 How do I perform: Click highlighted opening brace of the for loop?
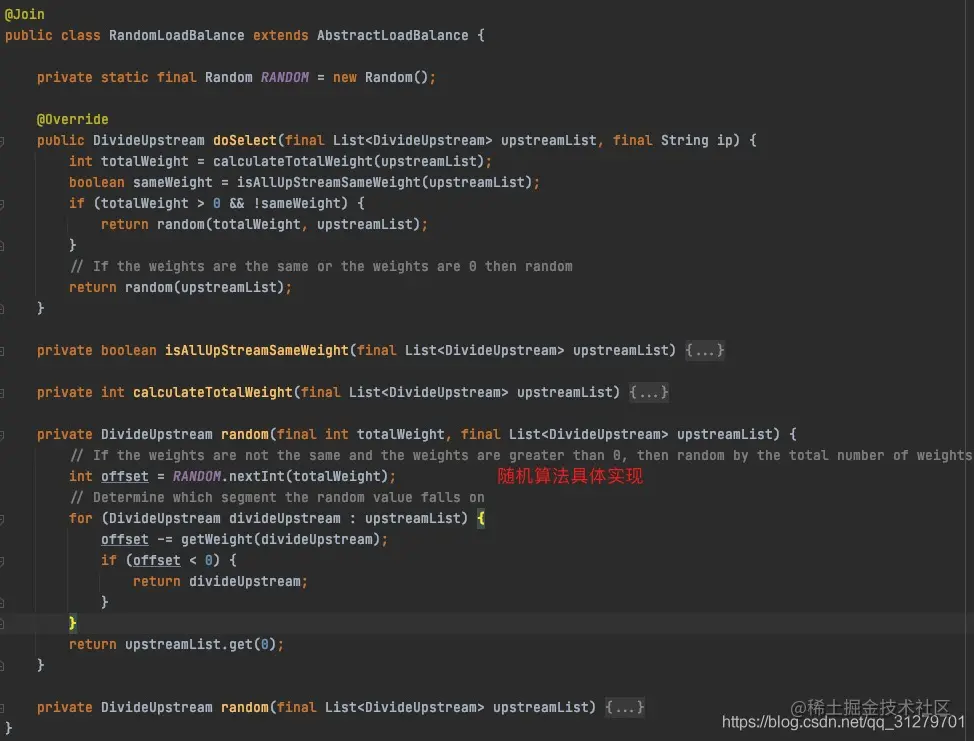tap(481, 519)
